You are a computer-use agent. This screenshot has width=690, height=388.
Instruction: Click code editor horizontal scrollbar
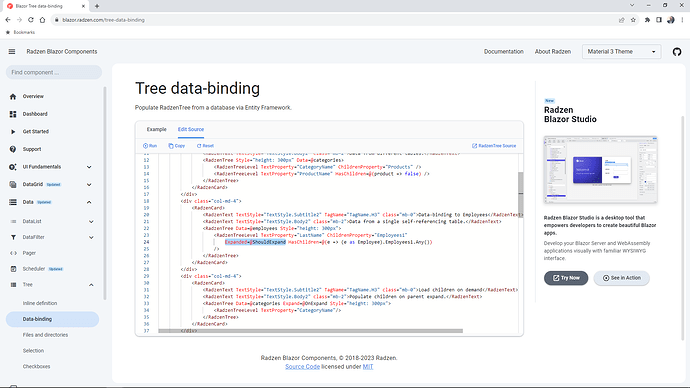pyautogui.click(x=311, y=331)
